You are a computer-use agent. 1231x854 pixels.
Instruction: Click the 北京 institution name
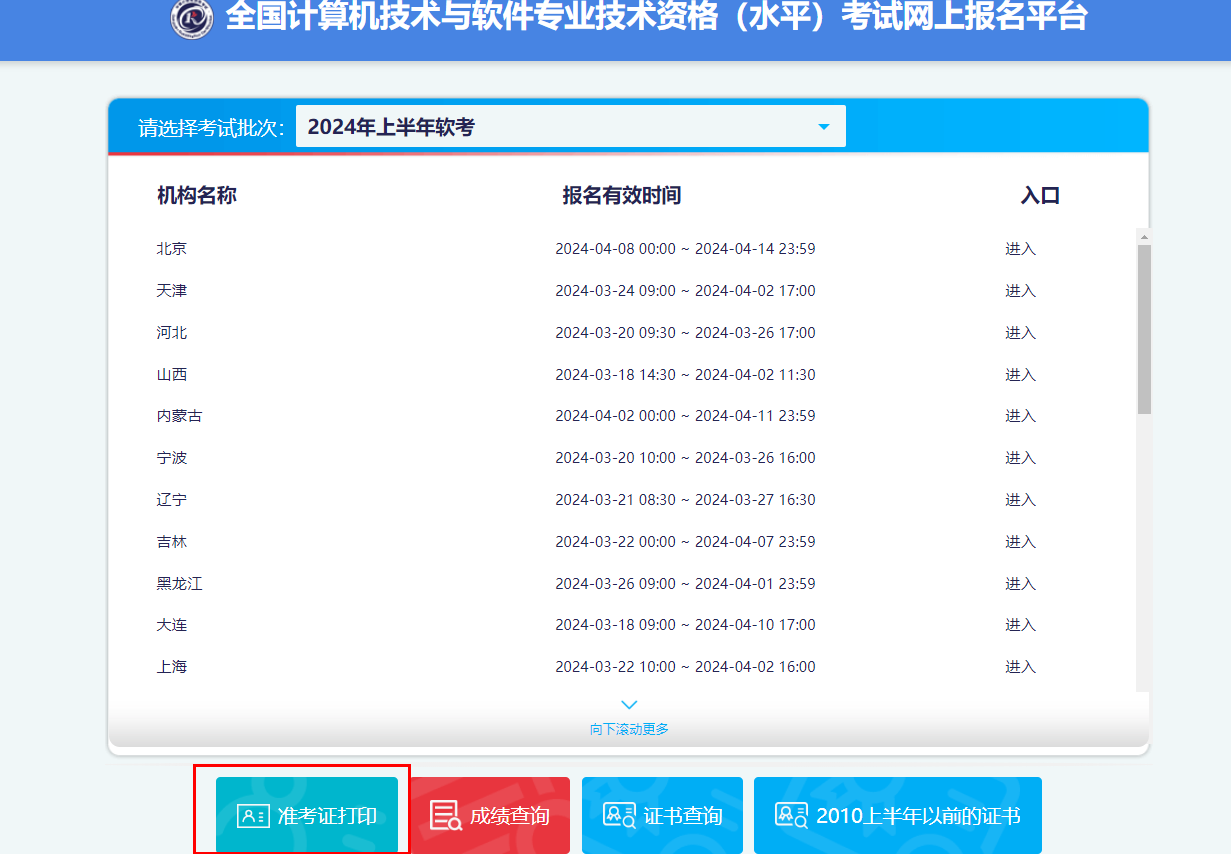pos(172,249)
